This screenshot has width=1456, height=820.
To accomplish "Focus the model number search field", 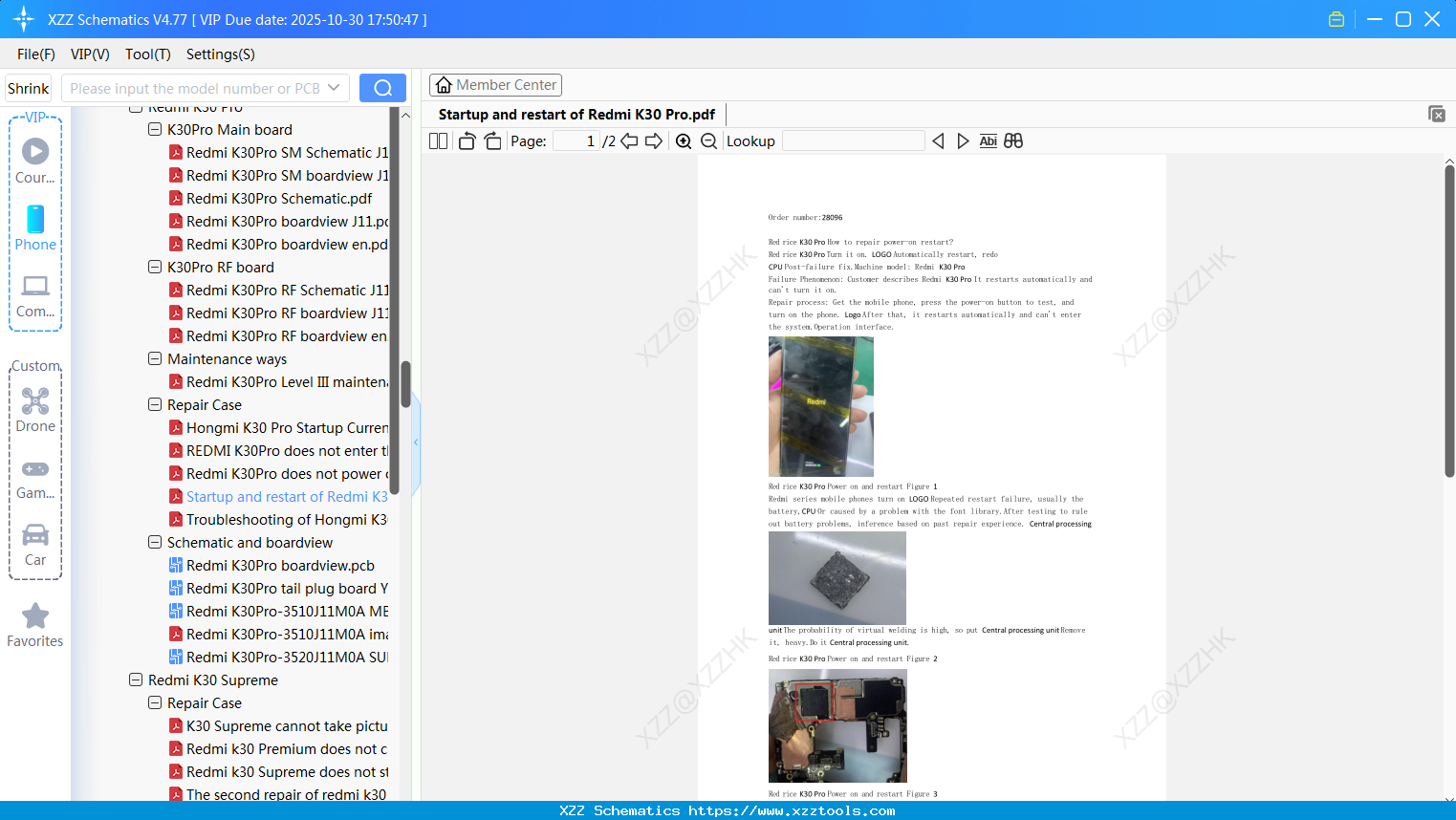I will click(195, 88).
